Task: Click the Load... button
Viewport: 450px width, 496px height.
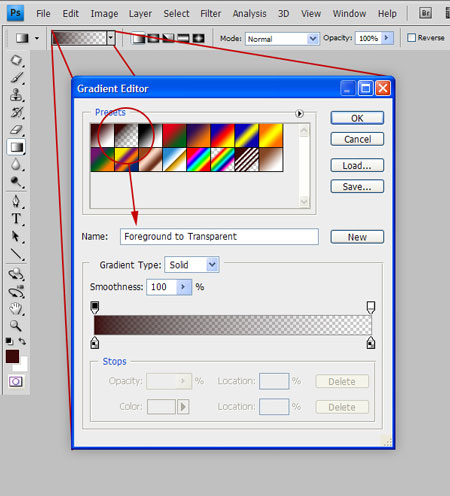Action: (x=357, y=166)
